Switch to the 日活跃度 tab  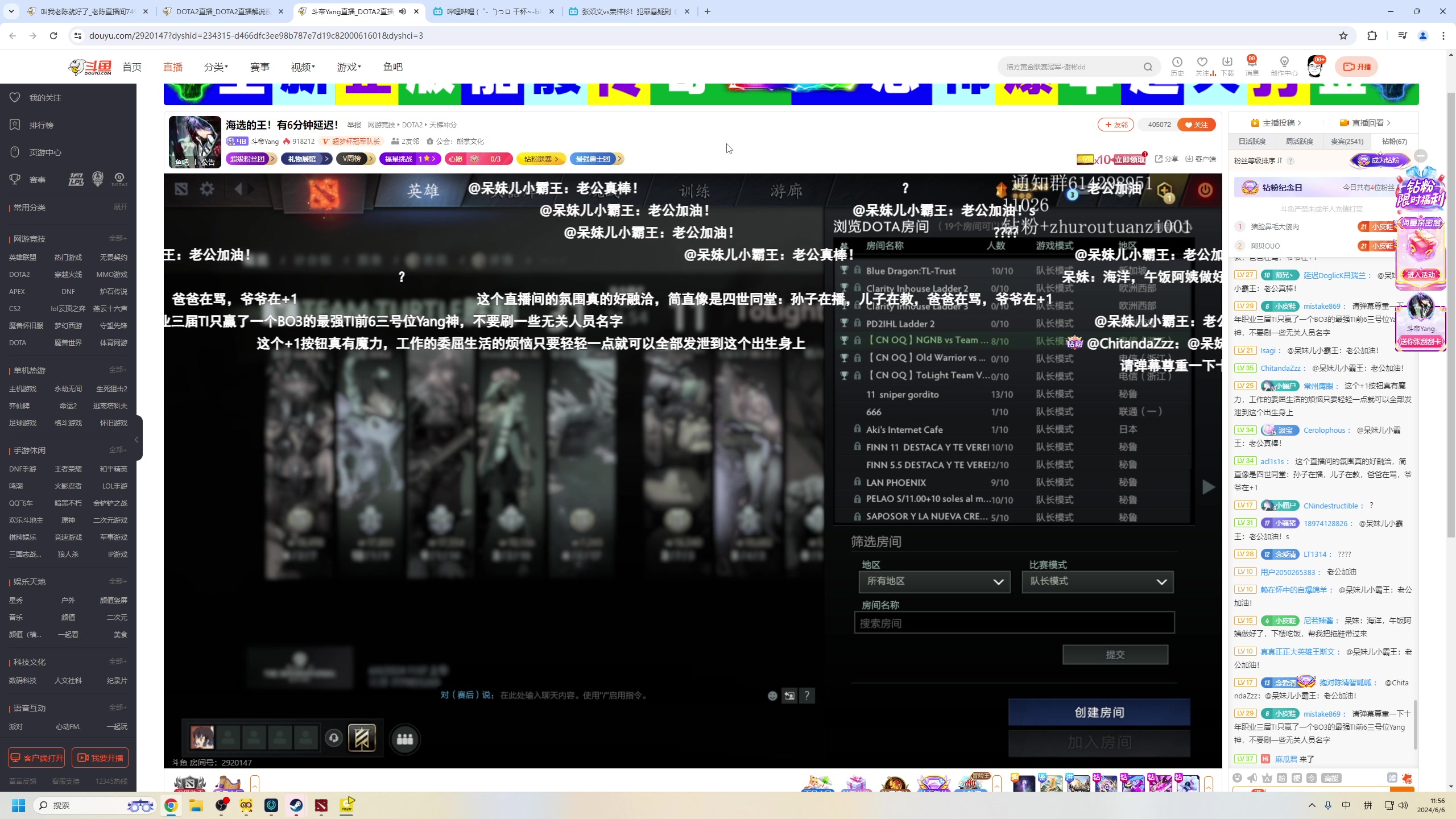pos(1252,141)
